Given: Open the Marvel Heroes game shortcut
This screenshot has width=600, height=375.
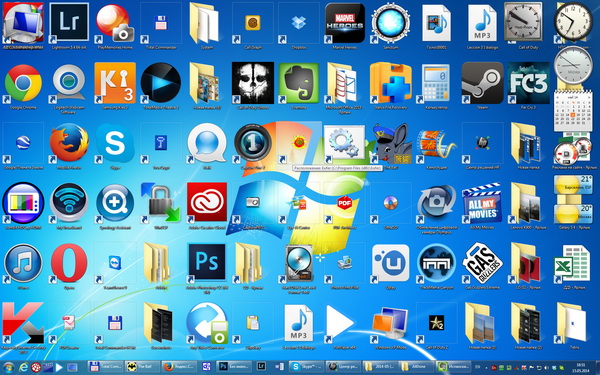Looking at the screenshot, I should (345, 23).
